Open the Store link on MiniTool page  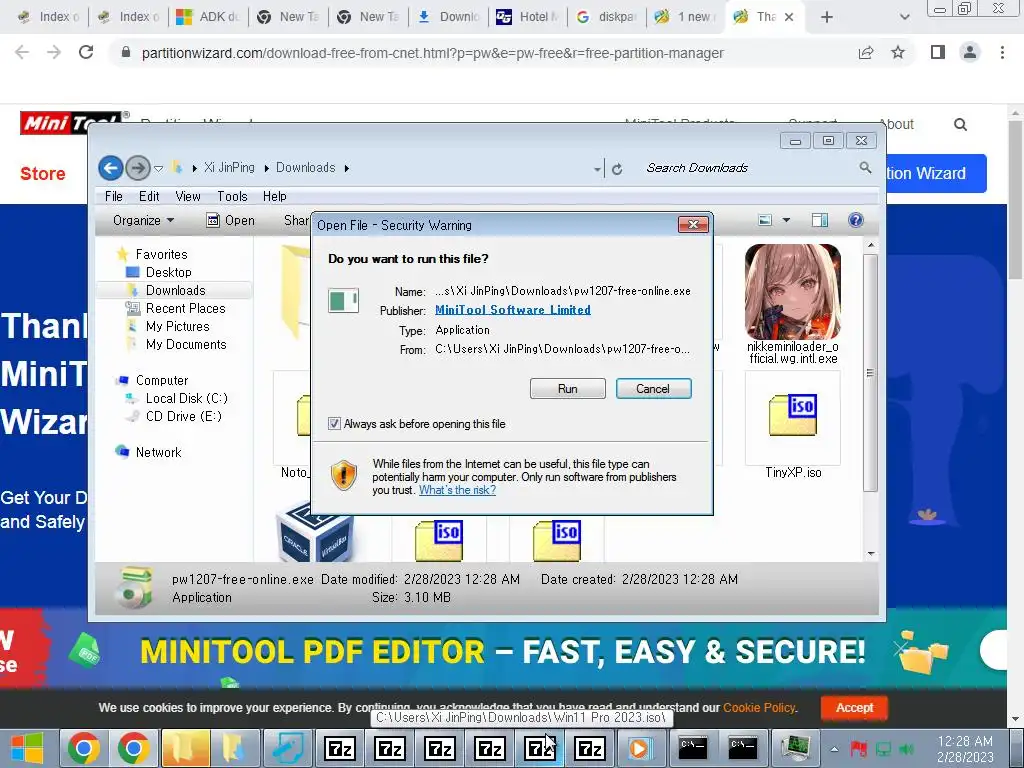click(x=43, y=174)
